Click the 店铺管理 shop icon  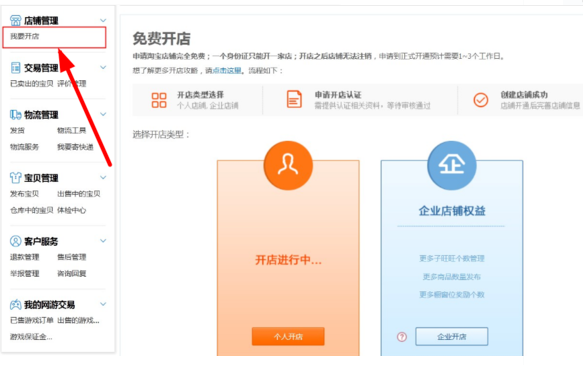(x=15, y=20)
